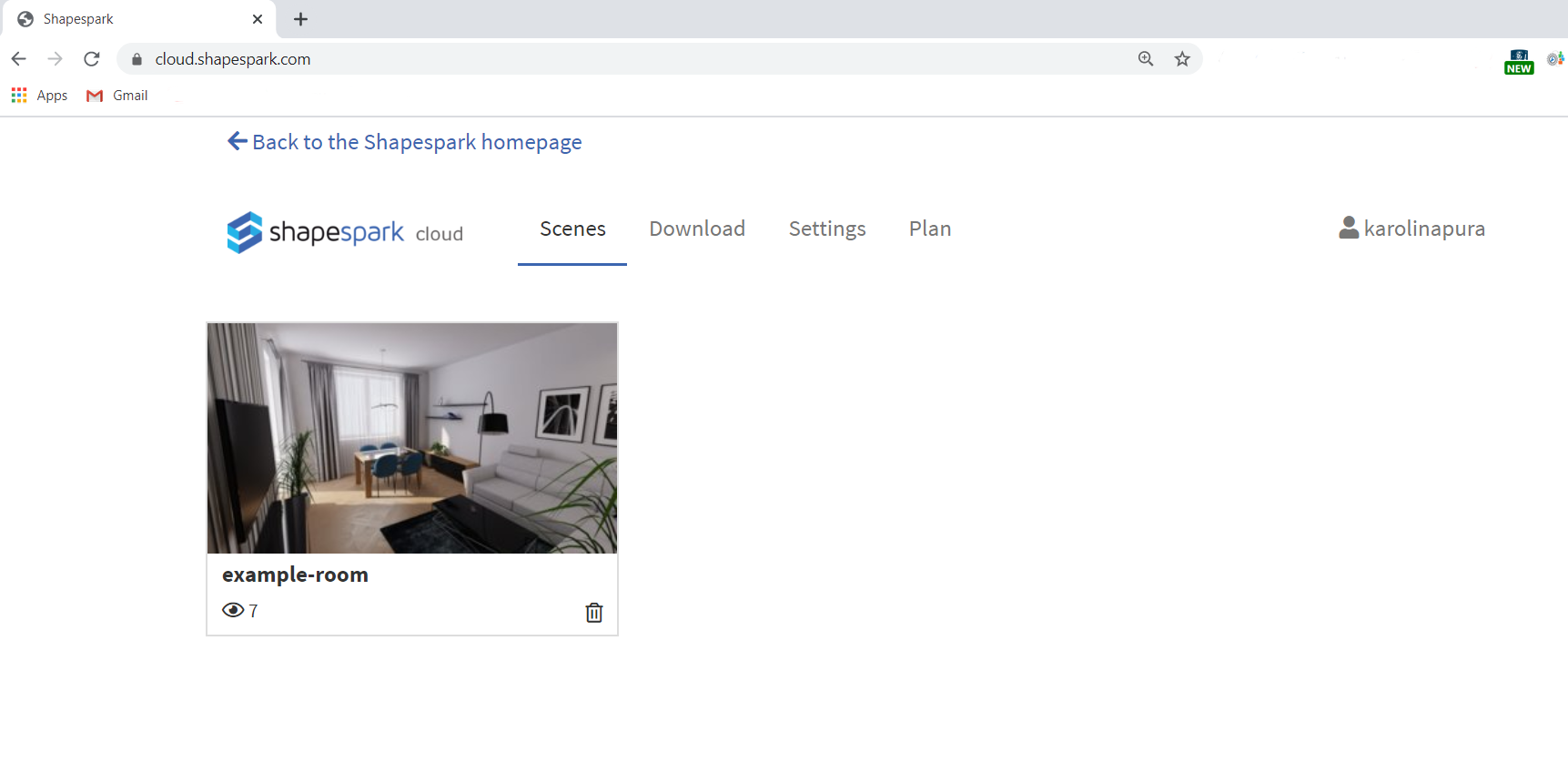Open the karolinapura user account menu

(1411, 229)
